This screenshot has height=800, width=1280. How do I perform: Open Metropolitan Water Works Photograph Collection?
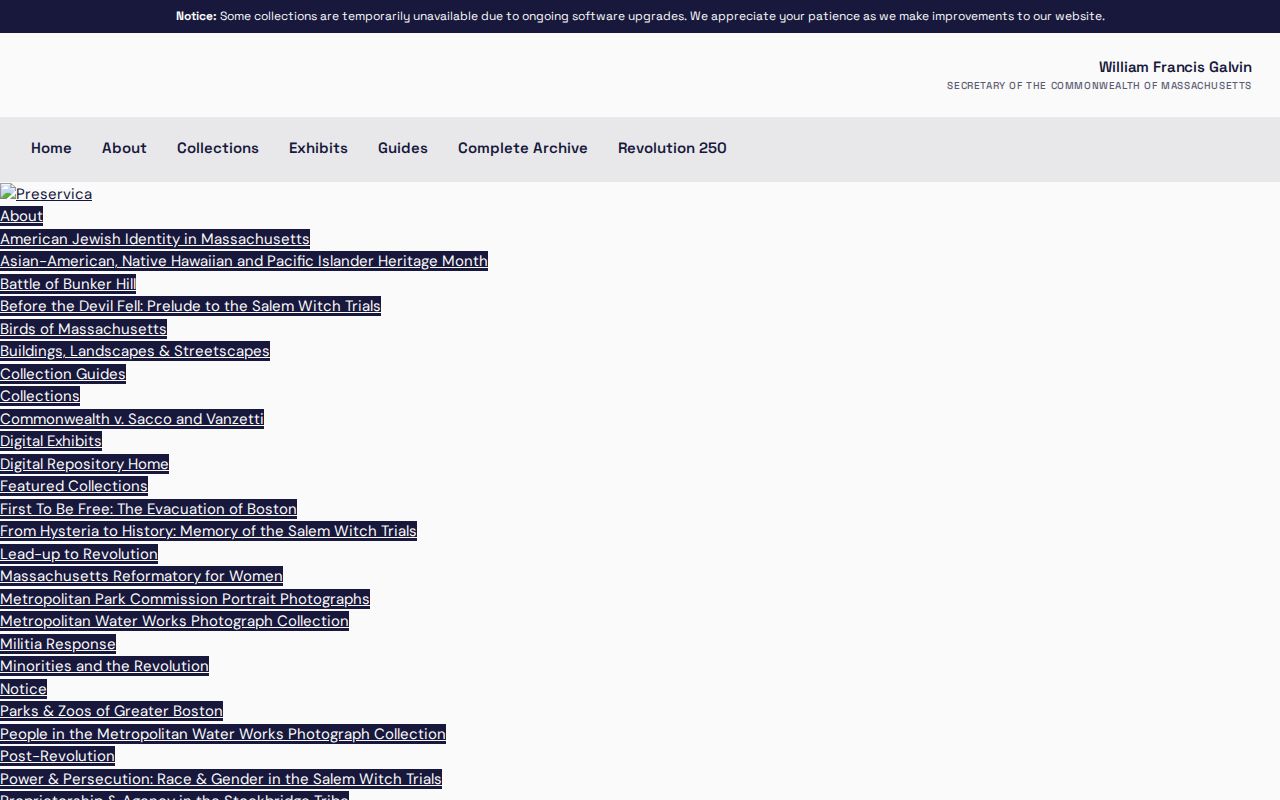tap(174, 621)
